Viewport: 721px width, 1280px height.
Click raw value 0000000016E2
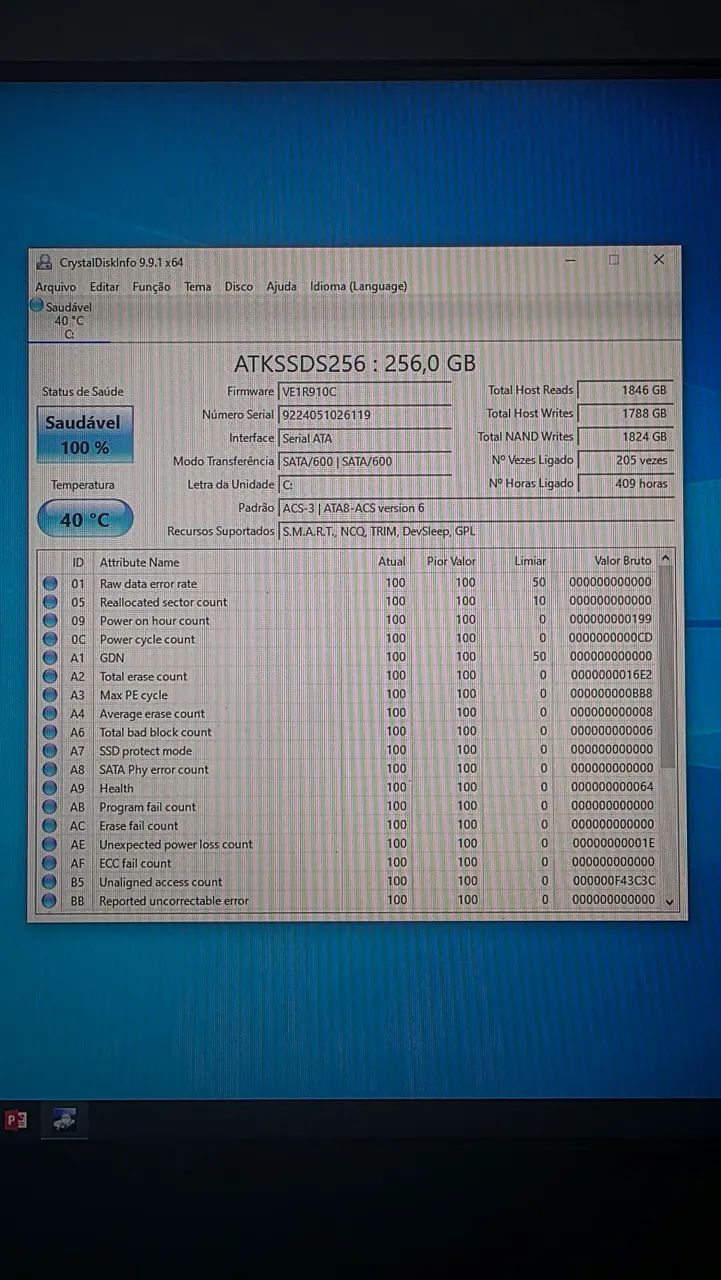click(610, 676)
